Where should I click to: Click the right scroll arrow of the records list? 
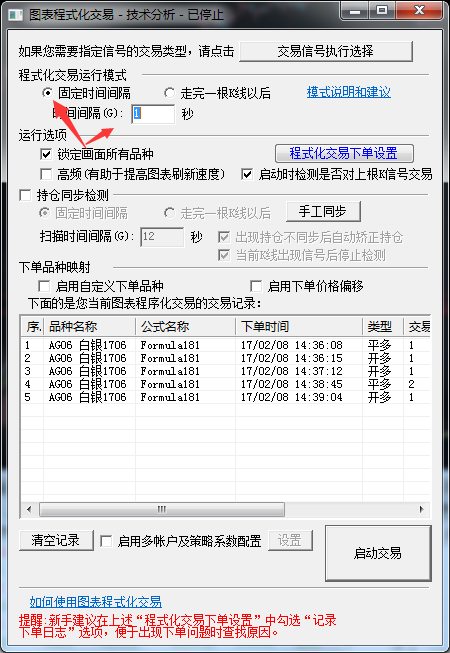(422, 509)
